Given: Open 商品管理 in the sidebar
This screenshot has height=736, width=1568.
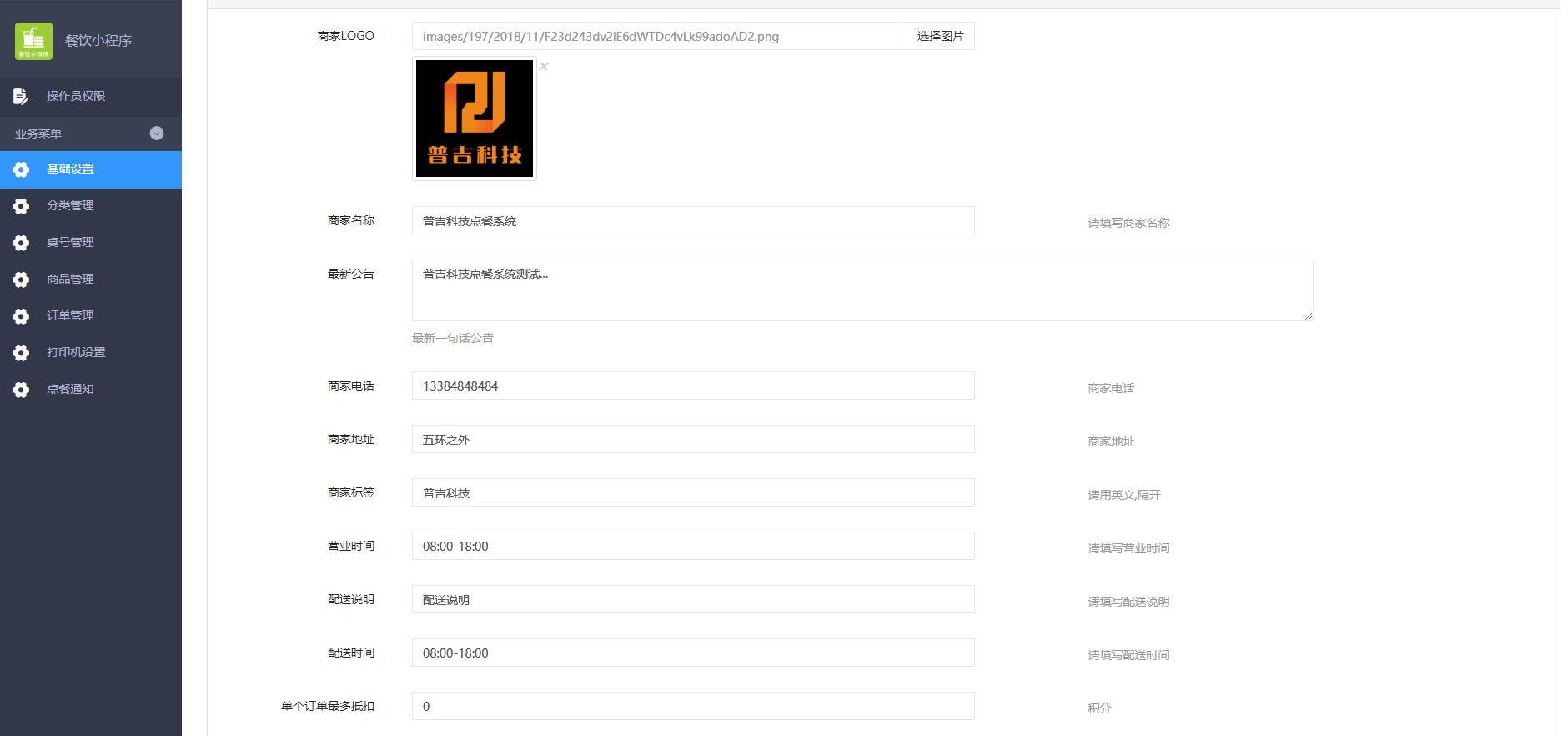Looking at the screenshot, I should (91, 280).
